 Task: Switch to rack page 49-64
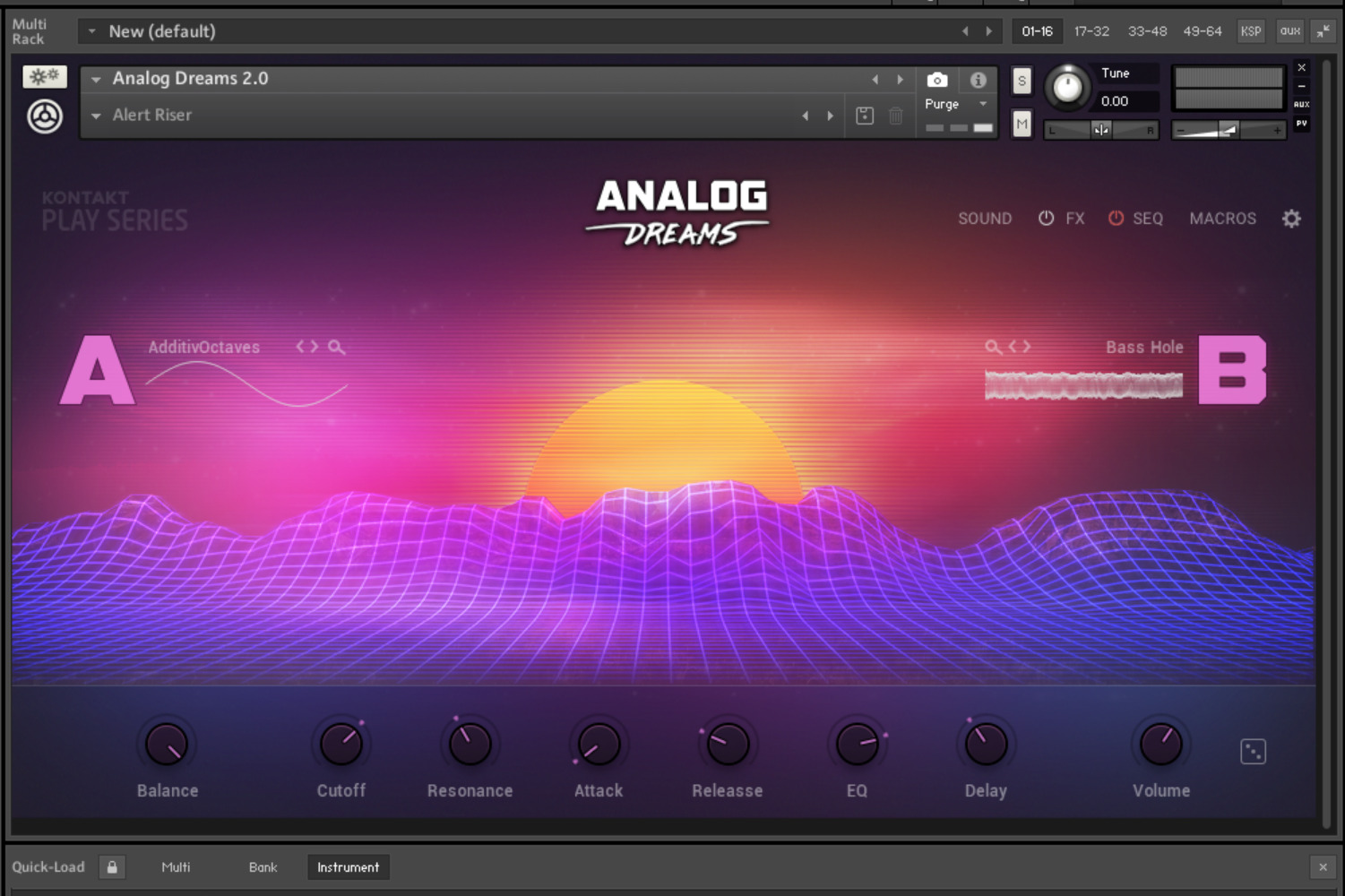pyautogui.click(x=1203, y=31)
